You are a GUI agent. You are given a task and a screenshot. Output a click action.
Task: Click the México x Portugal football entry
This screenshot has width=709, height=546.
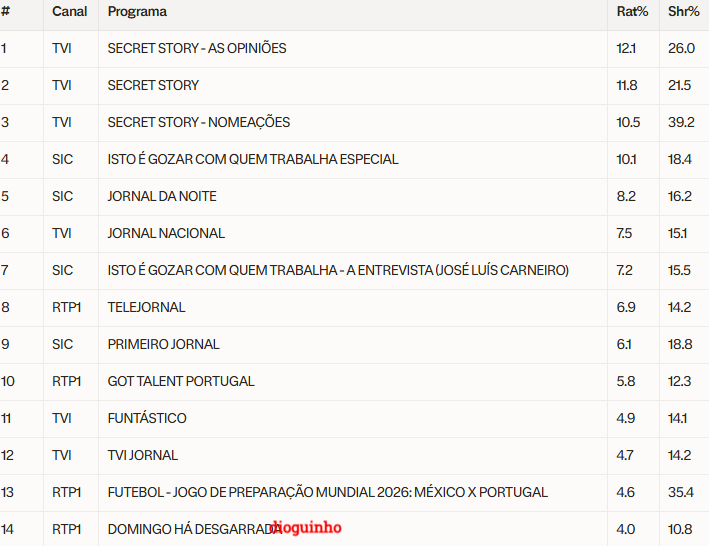click(328, 492)
